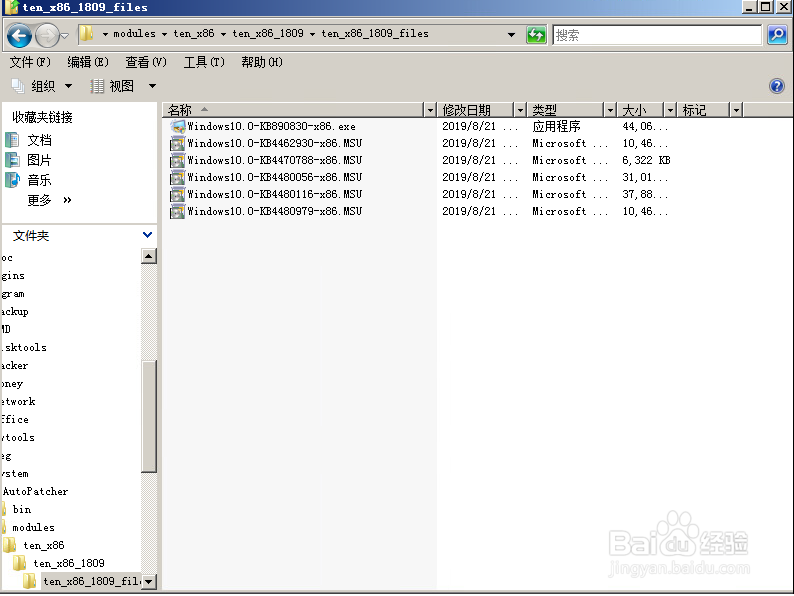Click the folder tree scroll up arrow
This screenshot has height=596, width=794.
point(148,256)
